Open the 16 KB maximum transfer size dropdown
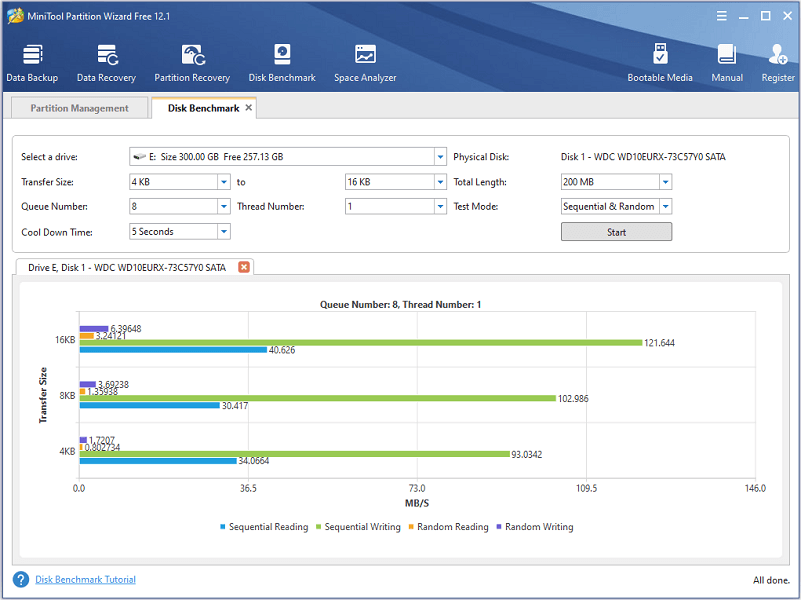 coord(440,182)
